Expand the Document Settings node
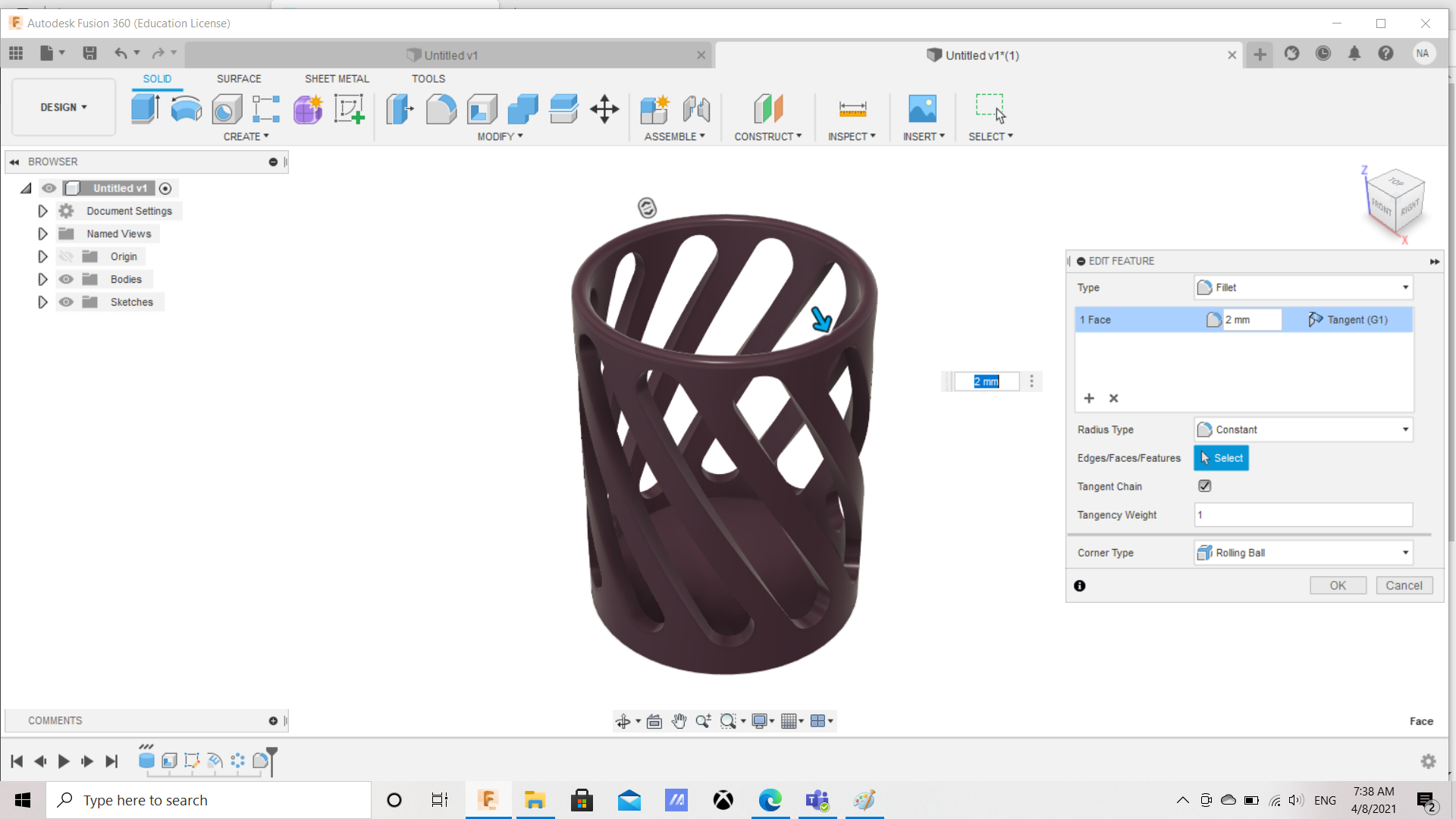 [x=42, y=211]
